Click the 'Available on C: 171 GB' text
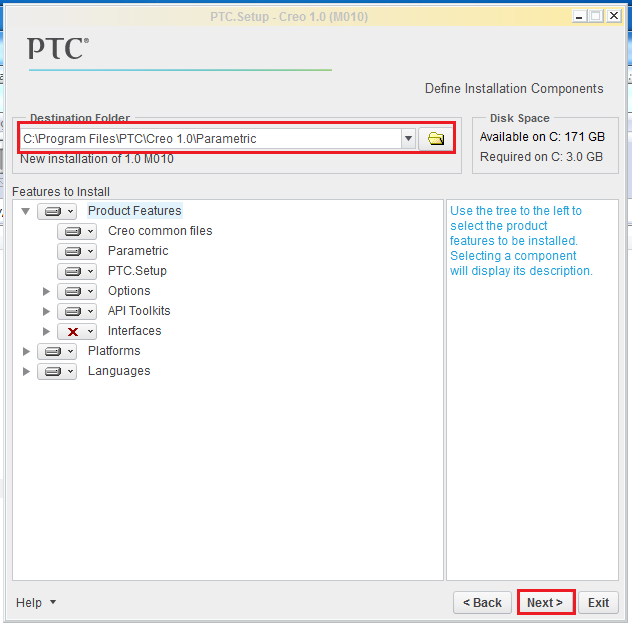 (542, 137)
